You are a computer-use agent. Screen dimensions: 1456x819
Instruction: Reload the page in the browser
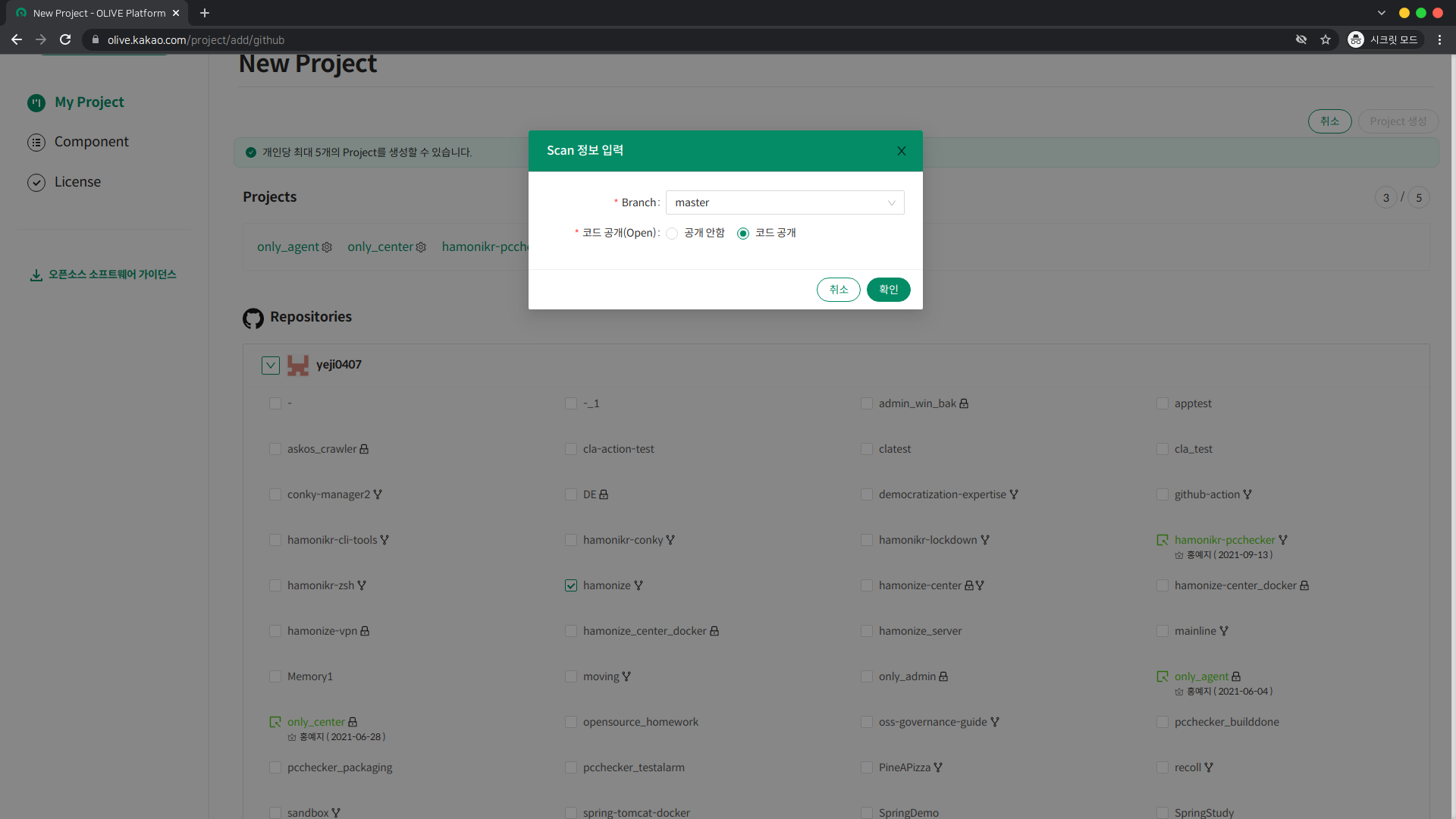[x=65, y=39]
